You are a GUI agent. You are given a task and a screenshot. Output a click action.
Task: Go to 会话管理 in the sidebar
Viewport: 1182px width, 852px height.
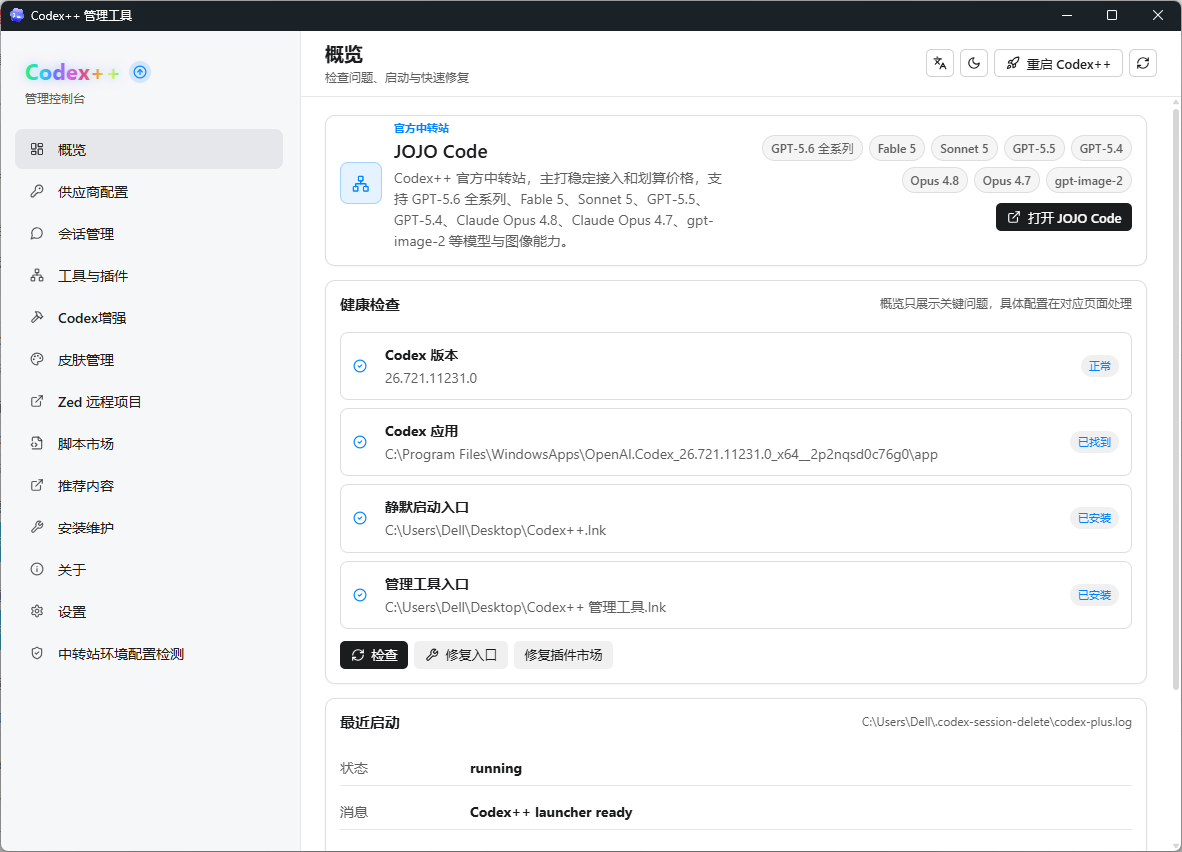[x=149, y=234]
